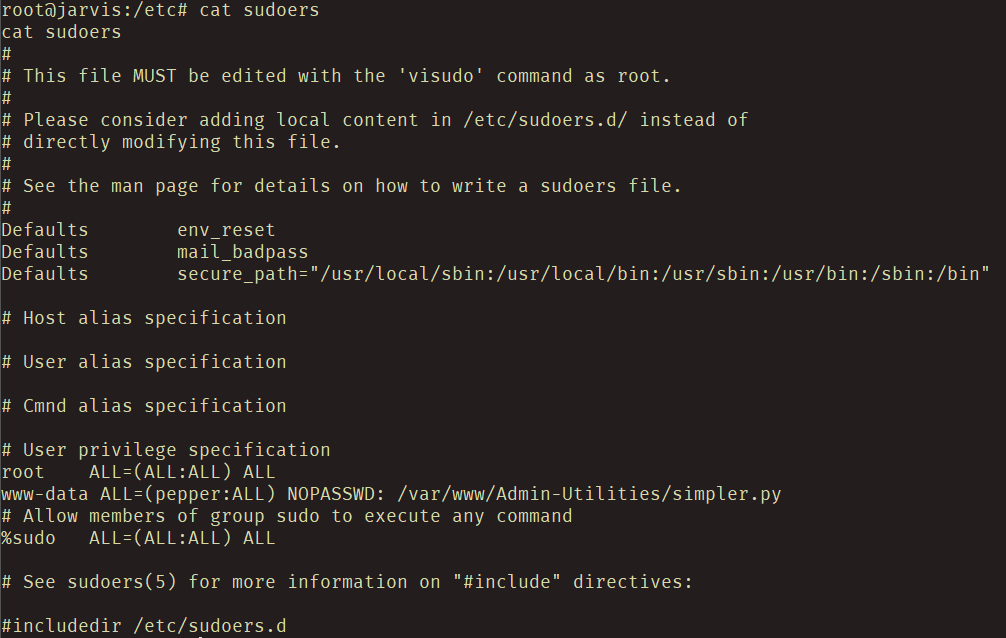Click the env_reset default value
This screenshot has height=638, width=1006.
click(226, 230)
